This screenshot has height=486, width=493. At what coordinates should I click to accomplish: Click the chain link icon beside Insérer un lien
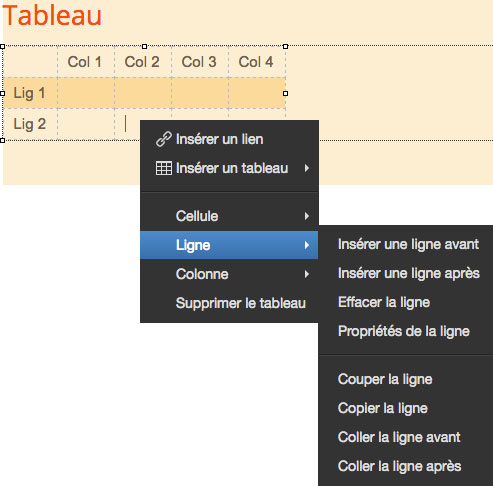164,139
